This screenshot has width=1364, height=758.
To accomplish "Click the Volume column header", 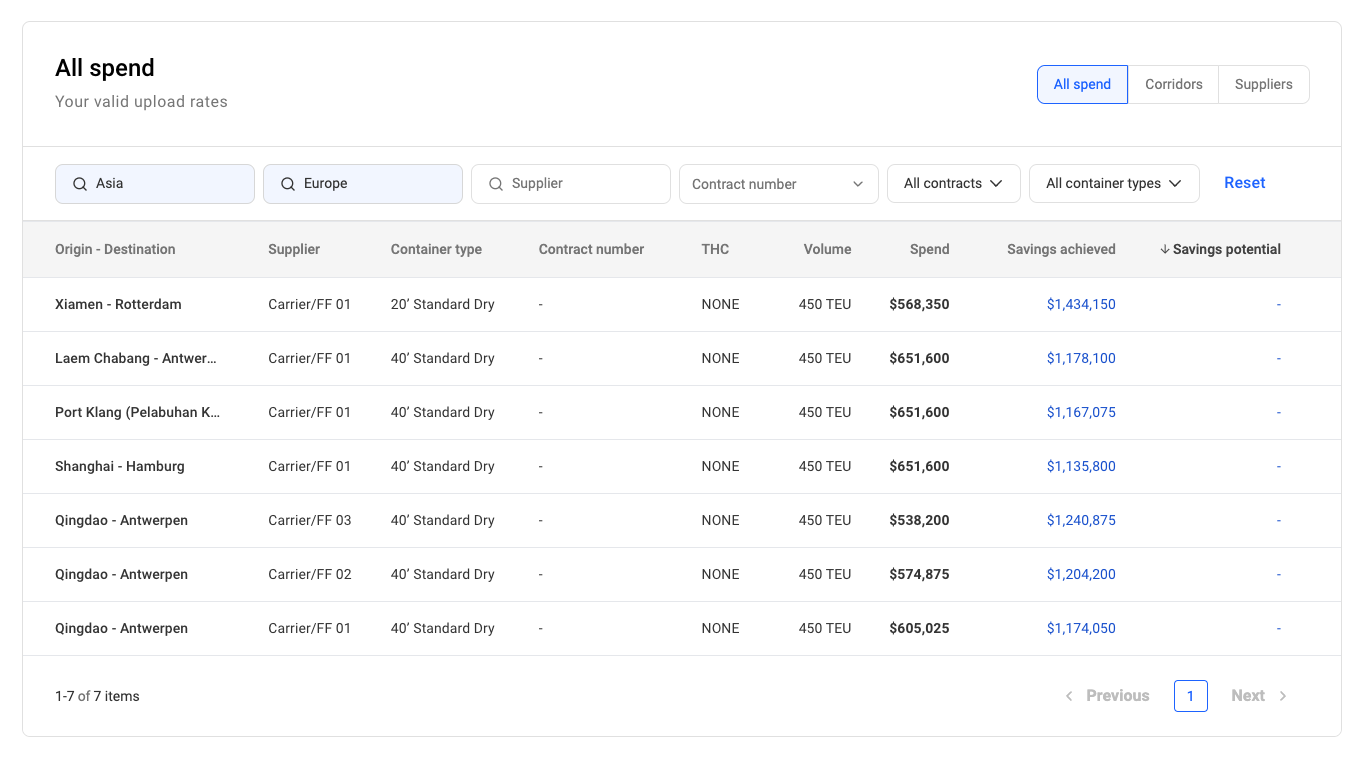I will pyautogui.click(x=828, y=249).
